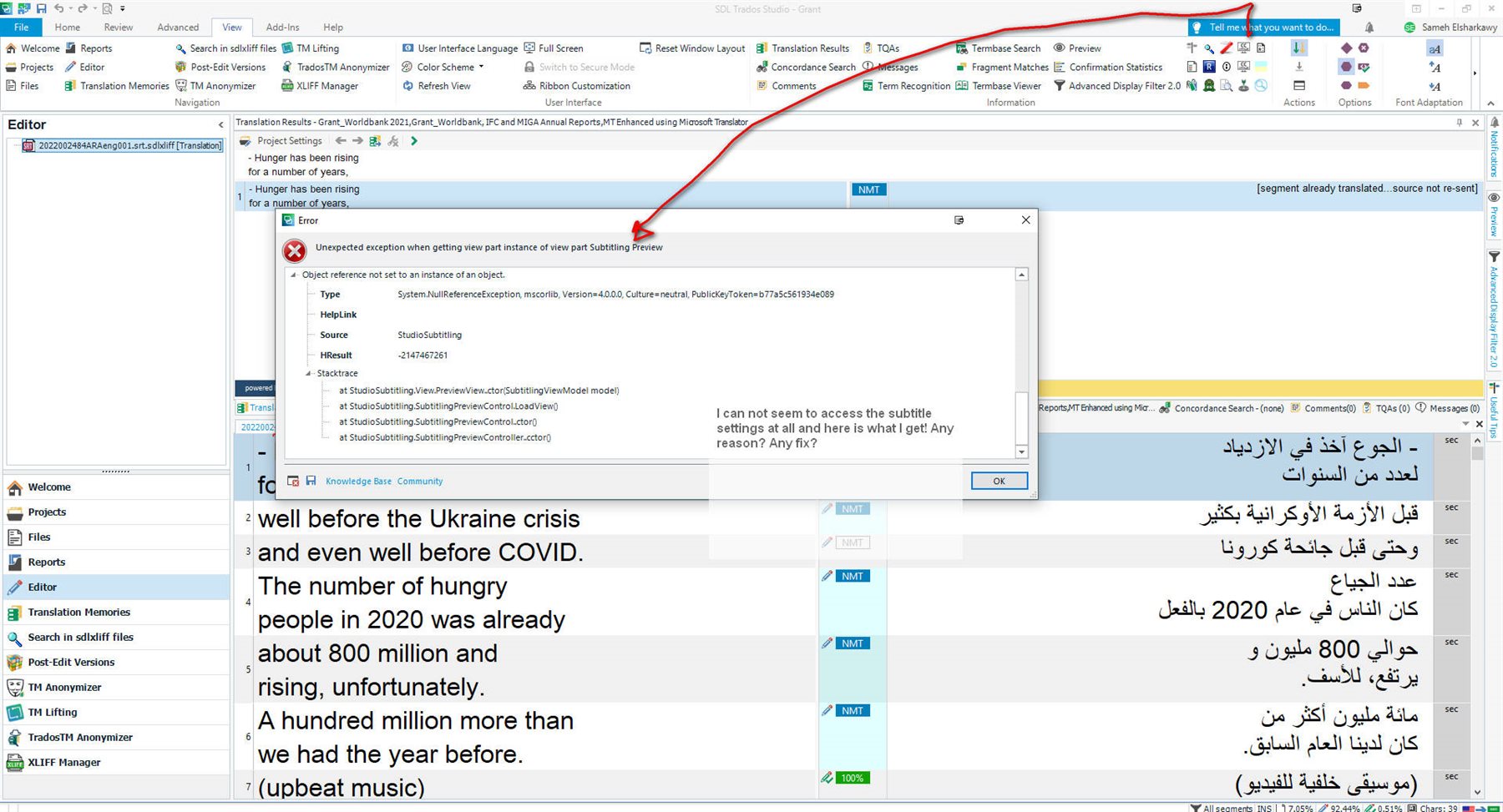Show the Termbase Viewer window
This screenshot has width=1503, height=812.
tap(998, 85)
